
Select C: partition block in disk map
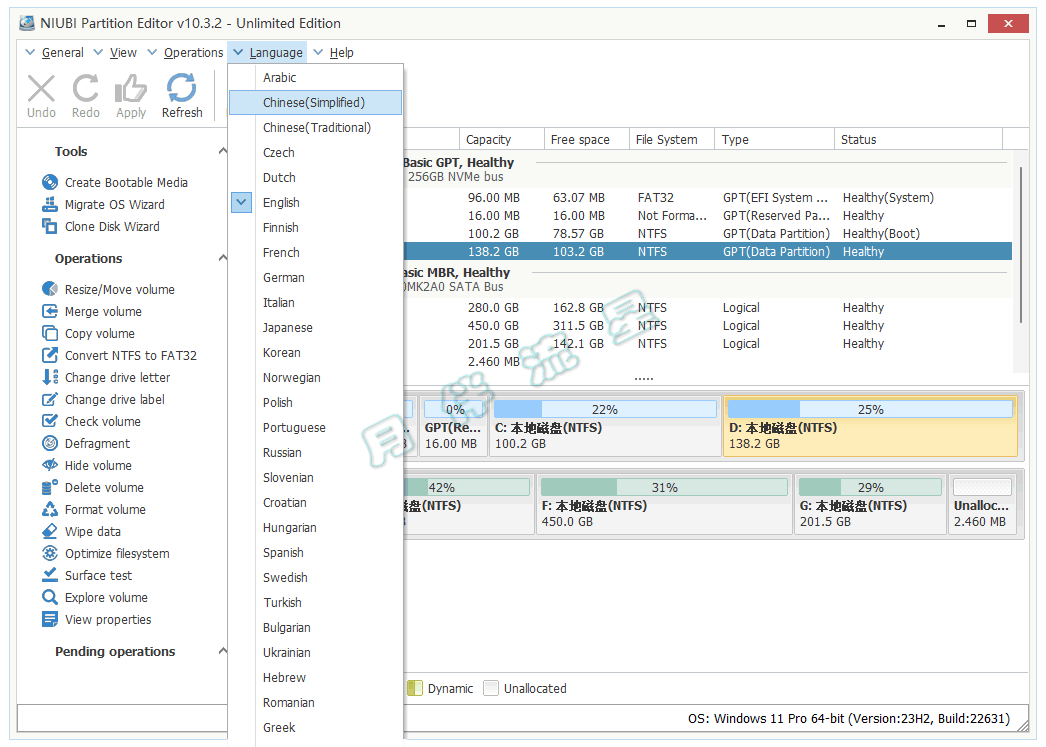605,426
